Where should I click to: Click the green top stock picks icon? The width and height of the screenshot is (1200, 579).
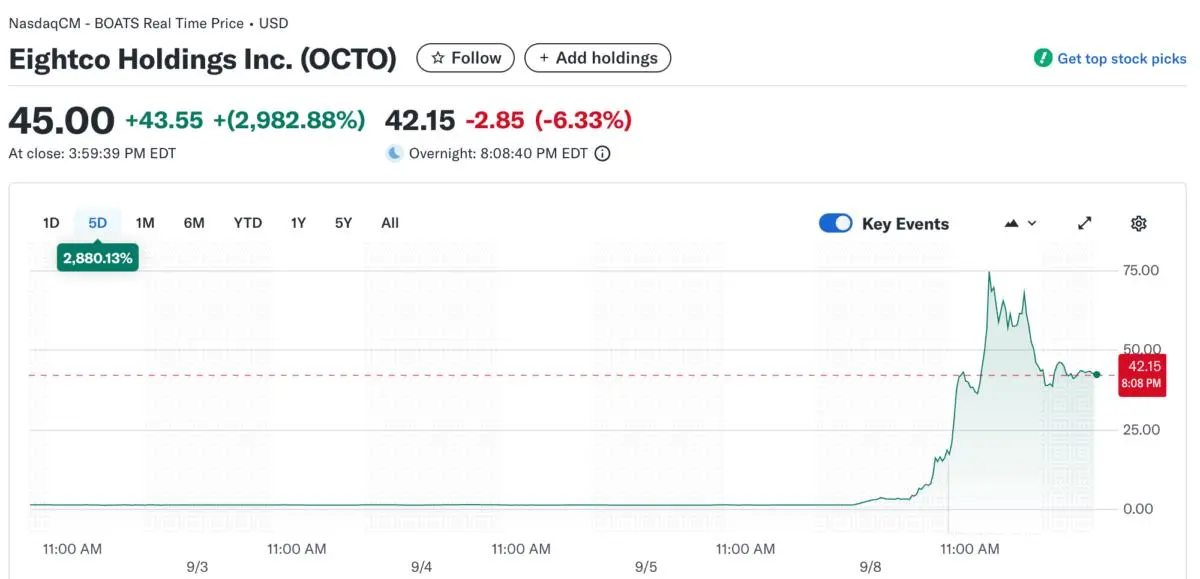[1043, 58]
